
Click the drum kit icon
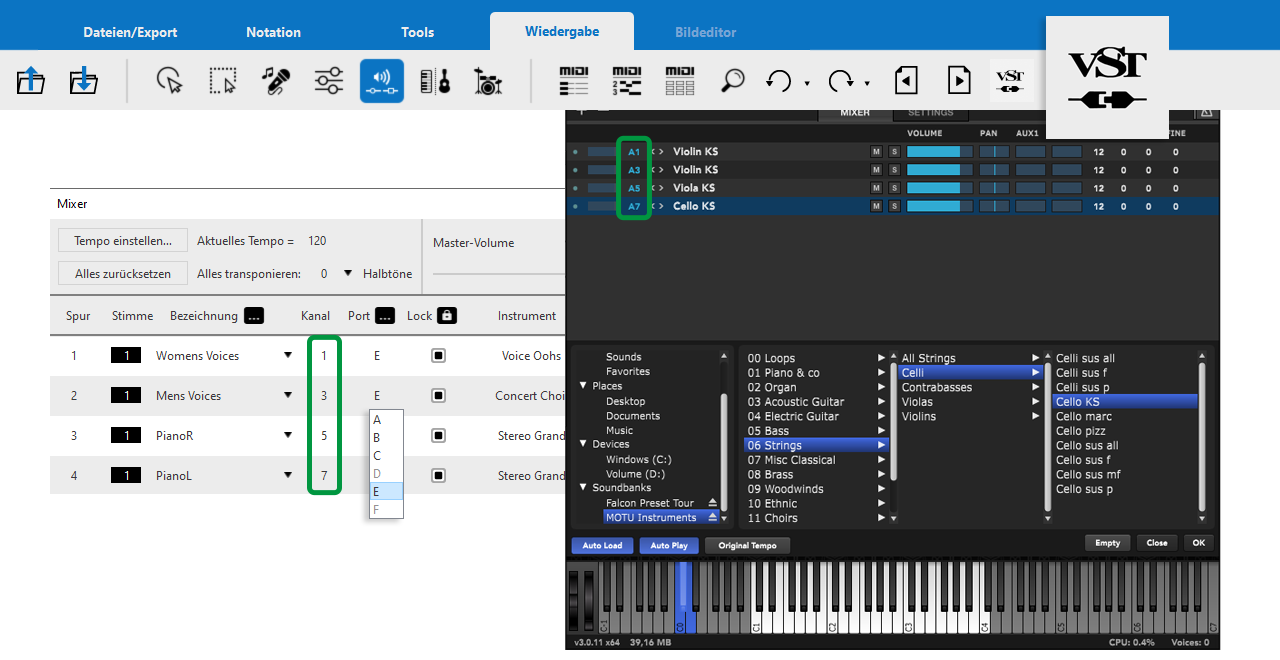point(488,81)
